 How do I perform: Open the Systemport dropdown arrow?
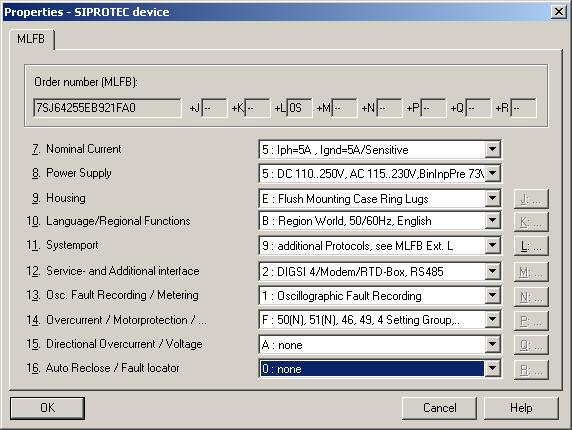(492, 245)
